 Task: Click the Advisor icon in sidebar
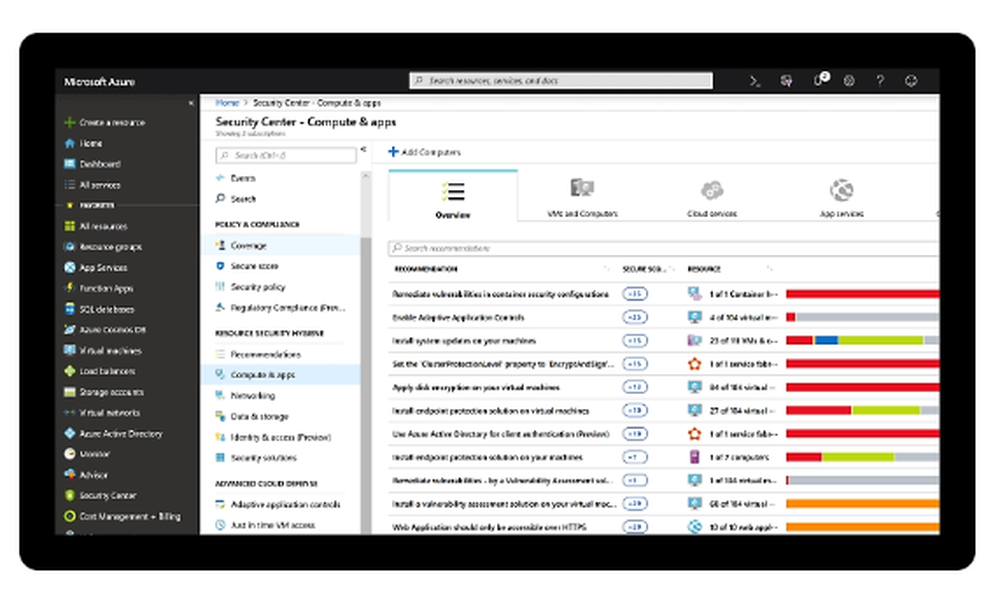70,474
